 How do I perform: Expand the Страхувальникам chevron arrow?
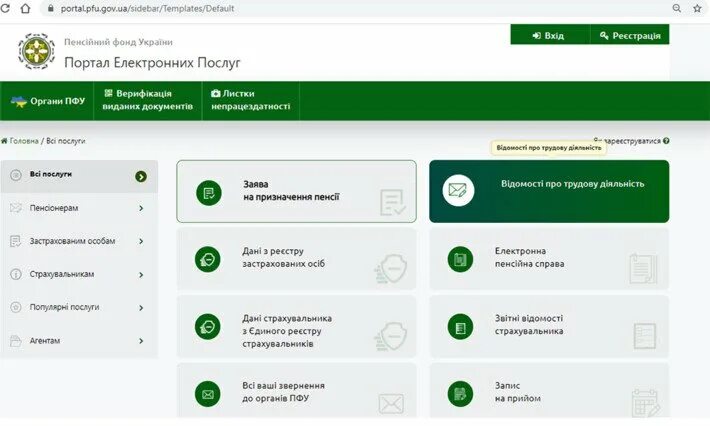coord(141,275)
